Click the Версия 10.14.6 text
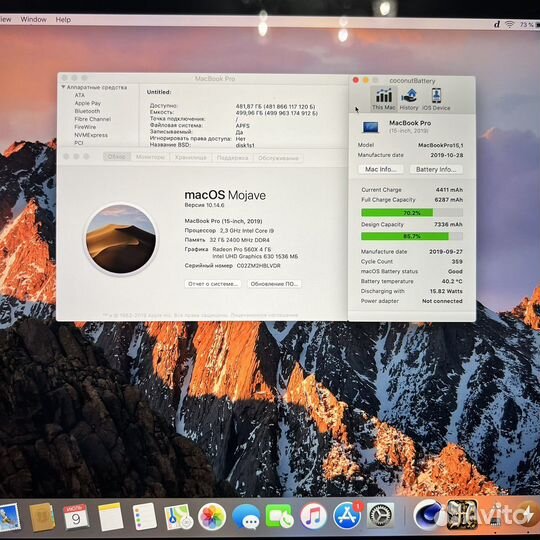540x540 pixels. [204, 205]
